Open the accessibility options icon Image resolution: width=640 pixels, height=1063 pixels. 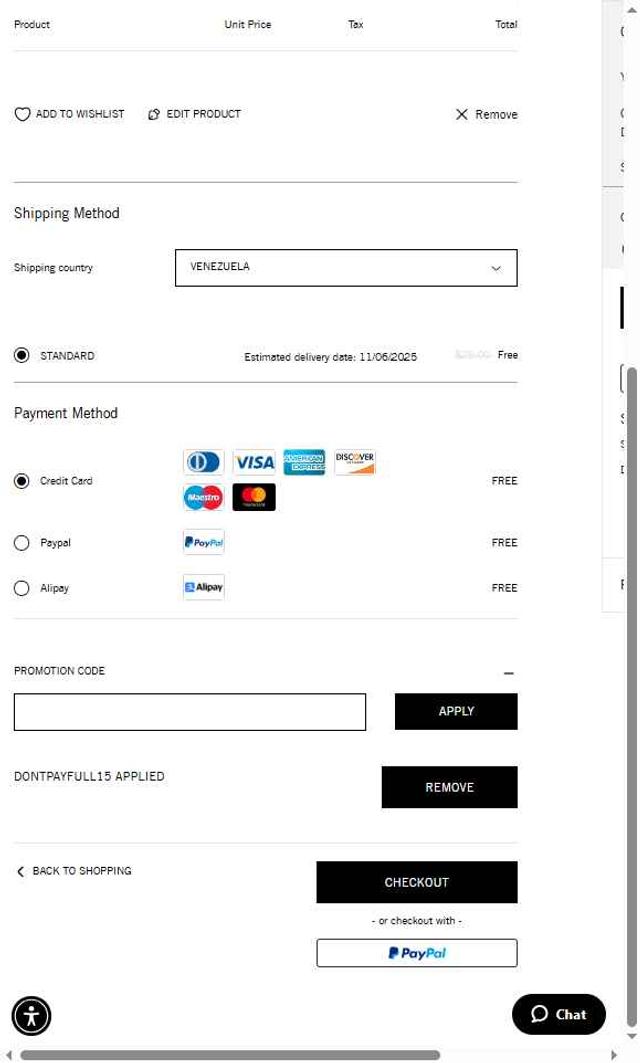pos(32,1016)
